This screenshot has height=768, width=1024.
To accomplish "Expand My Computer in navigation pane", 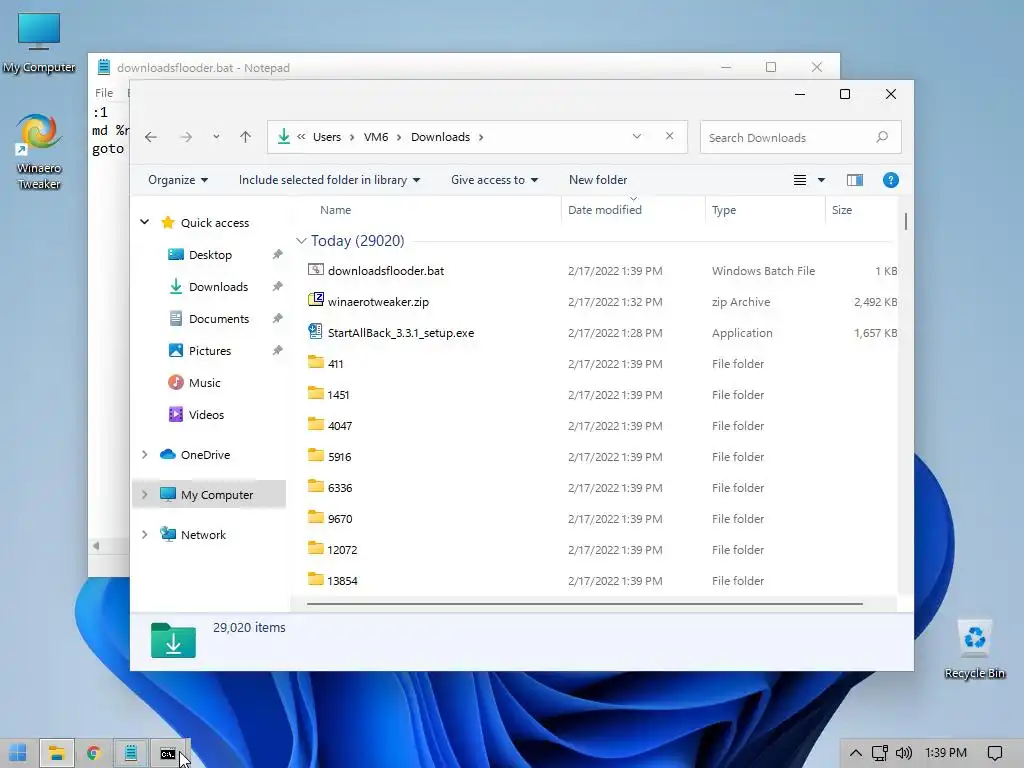I will 145,494.
